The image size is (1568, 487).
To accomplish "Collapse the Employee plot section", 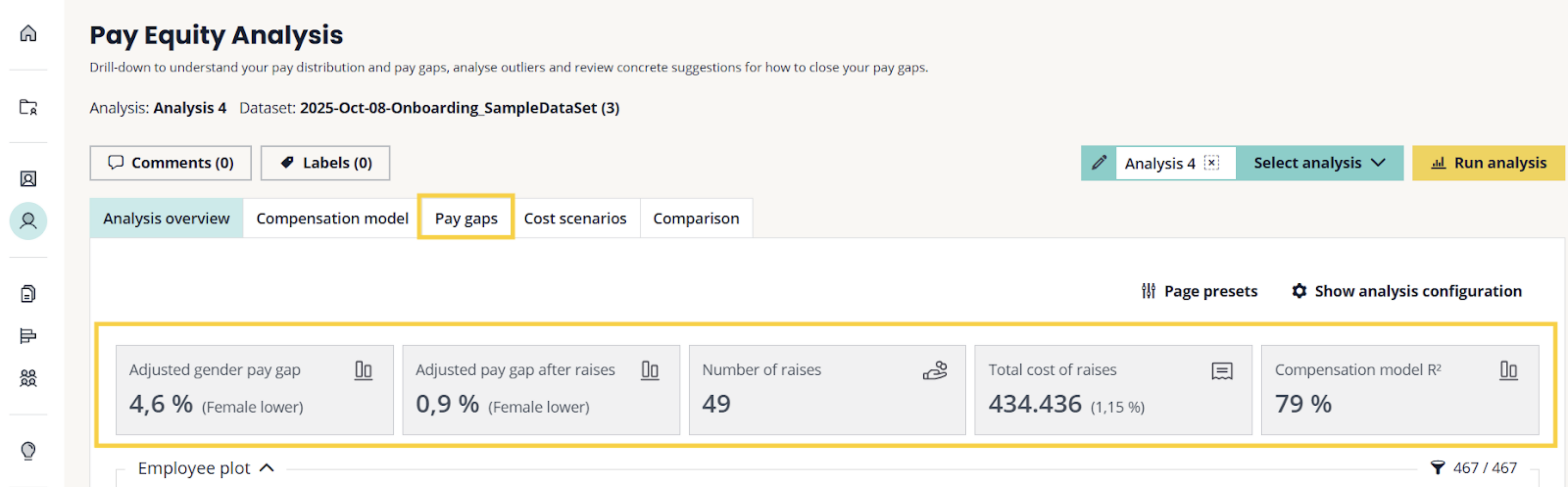I will pyautogui.click(x=267, y=468).
